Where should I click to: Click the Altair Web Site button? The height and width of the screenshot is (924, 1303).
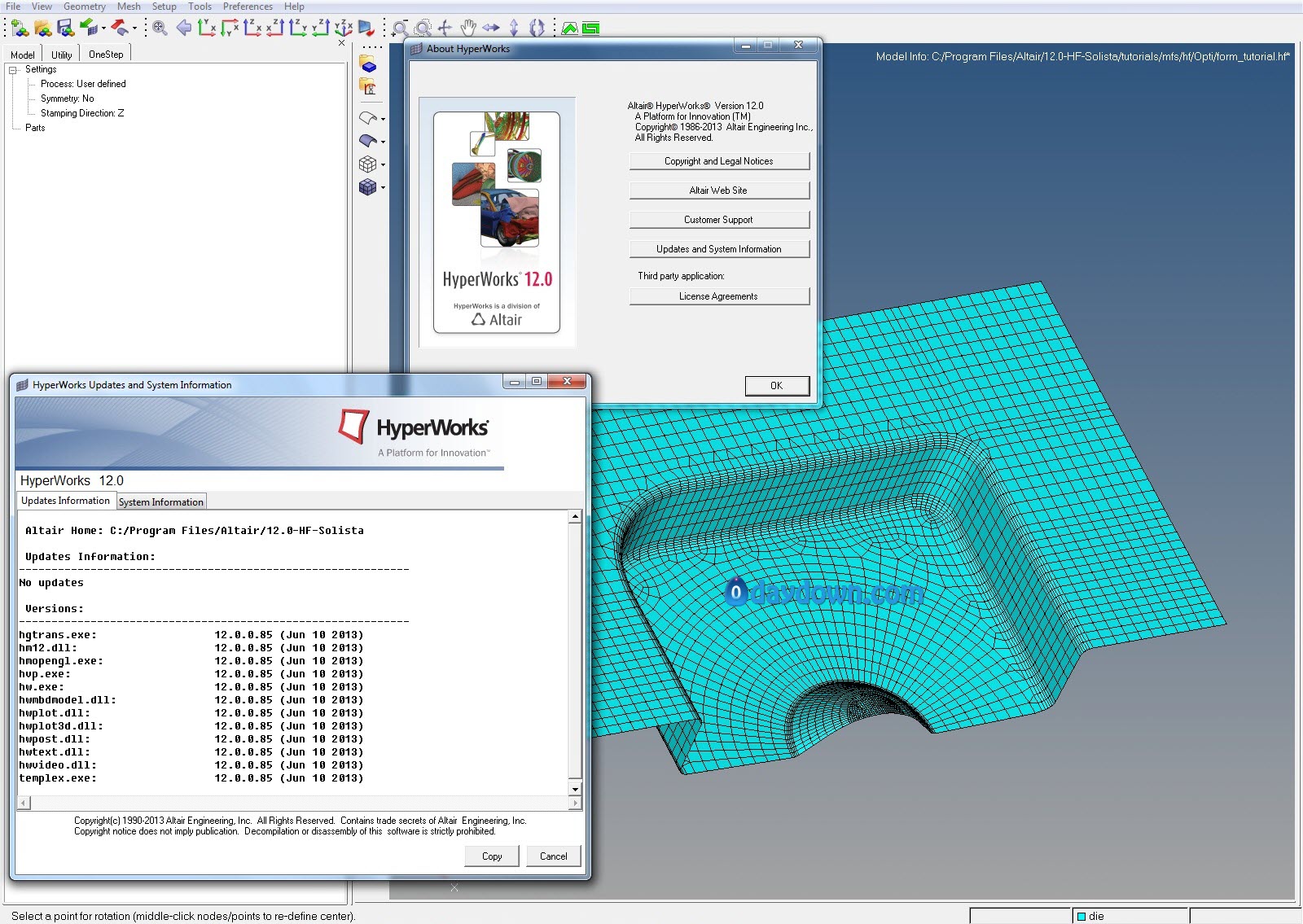pyautogui.click(x=719, y=190)
